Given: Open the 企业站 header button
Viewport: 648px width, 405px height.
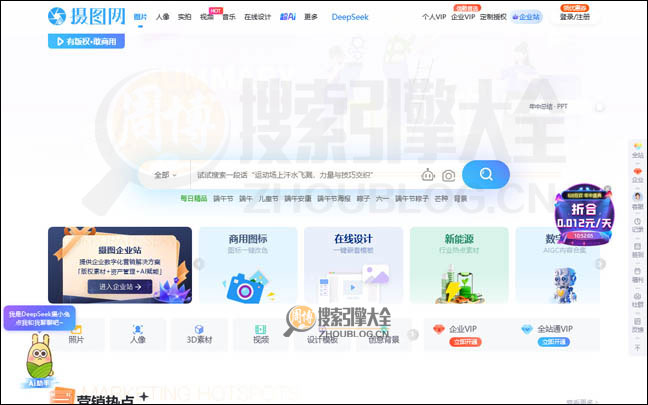Looking at the screenshot, I should click(526, 17).
